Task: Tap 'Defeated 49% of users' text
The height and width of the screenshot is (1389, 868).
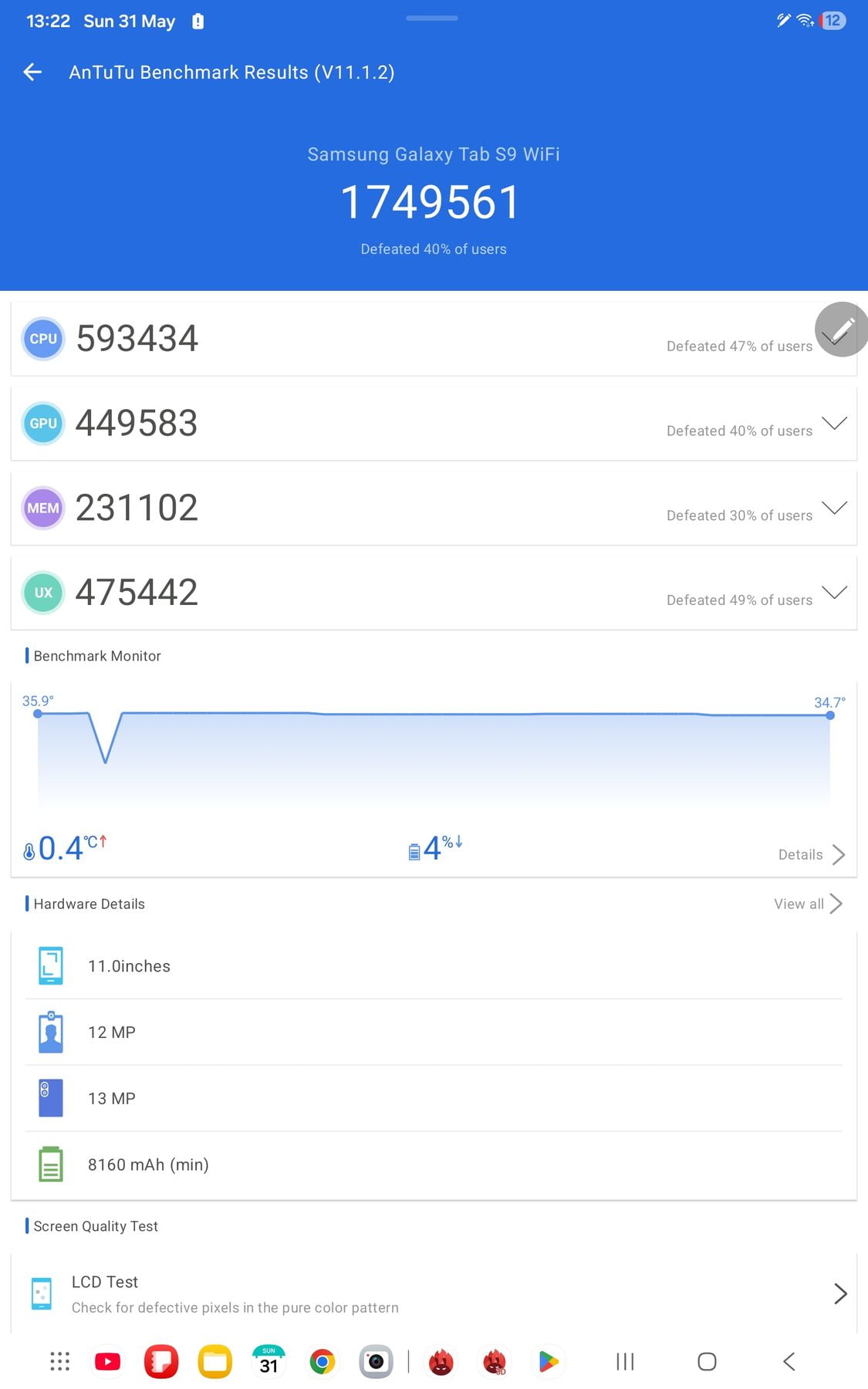Action: pyautogui.click(x=739, y=600)
